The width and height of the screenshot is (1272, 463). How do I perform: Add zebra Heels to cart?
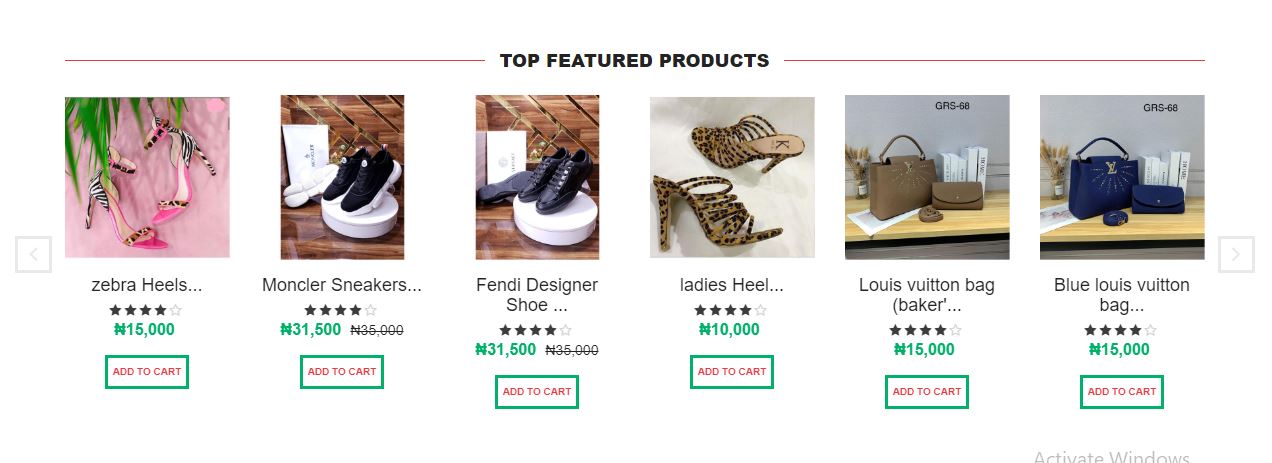tap(147, 372)
